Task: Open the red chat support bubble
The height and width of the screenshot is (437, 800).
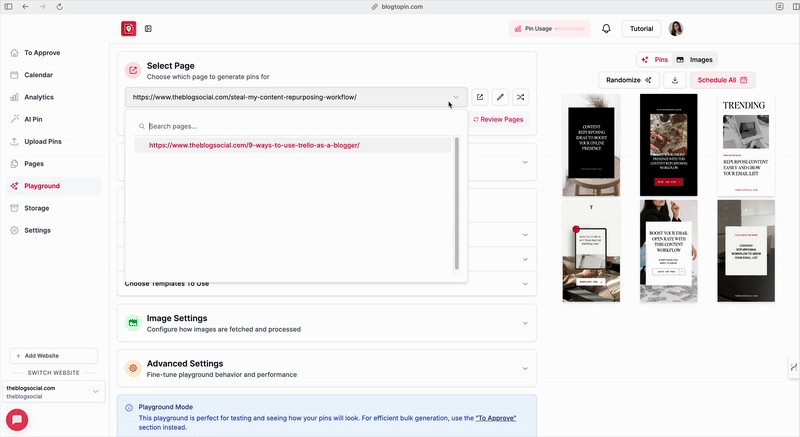Action: coord(17,420)
